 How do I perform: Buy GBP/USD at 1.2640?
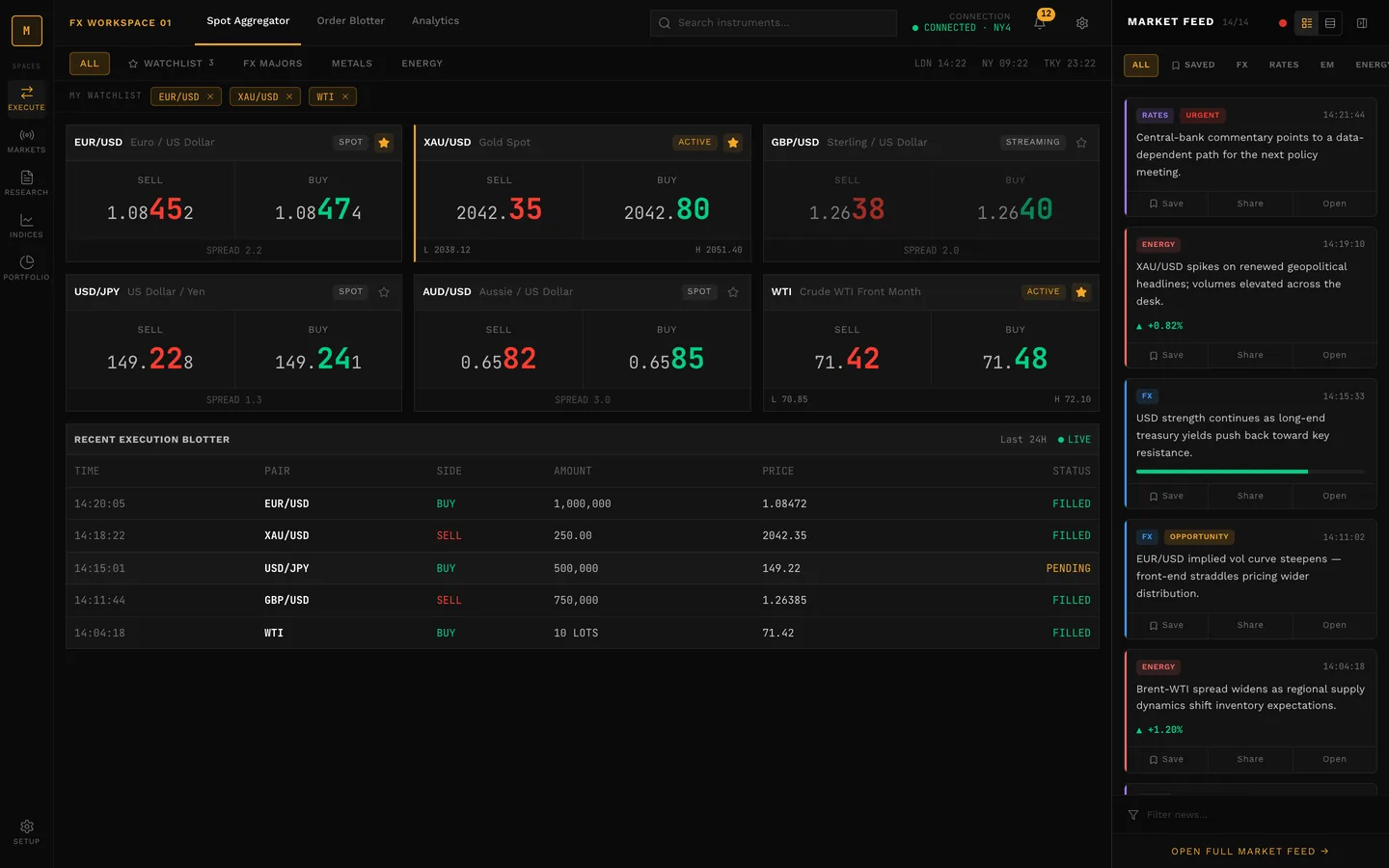pos(1015,200)
